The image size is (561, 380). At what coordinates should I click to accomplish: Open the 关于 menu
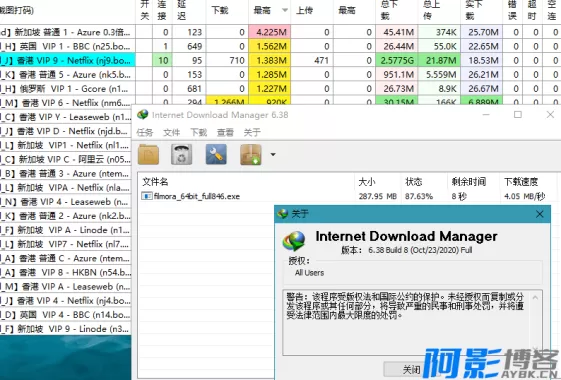point(252,132)
